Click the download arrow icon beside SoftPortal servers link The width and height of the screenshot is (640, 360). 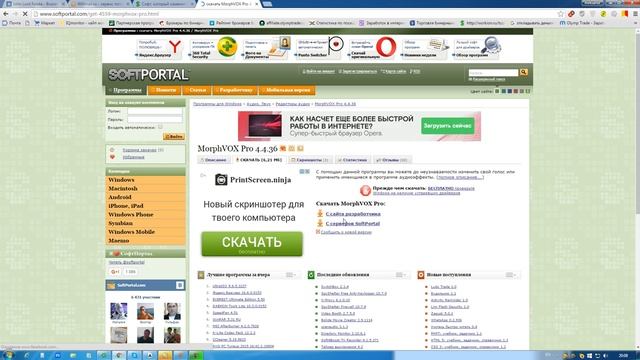coord(320,223)
